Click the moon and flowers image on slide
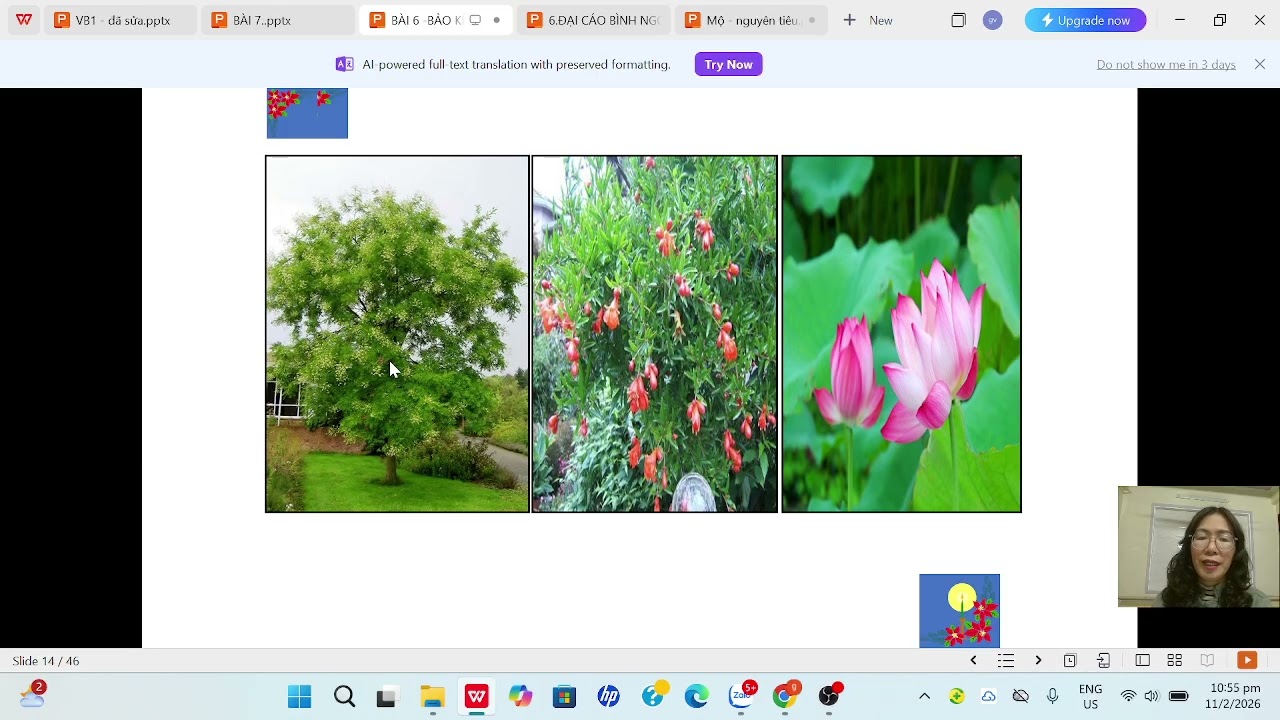The image size is (1280, 720). 959,610
